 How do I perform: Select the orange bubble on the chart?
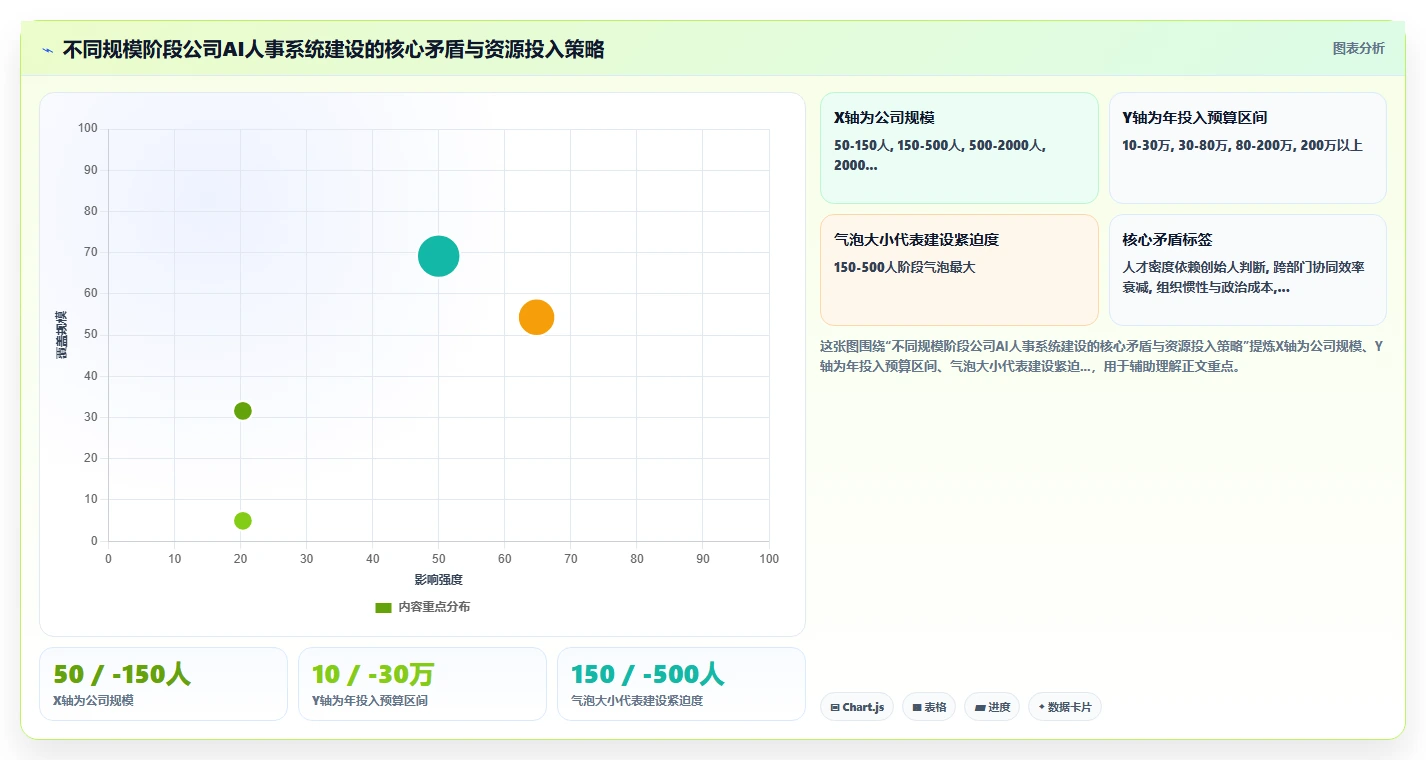(x=536, y=317)
